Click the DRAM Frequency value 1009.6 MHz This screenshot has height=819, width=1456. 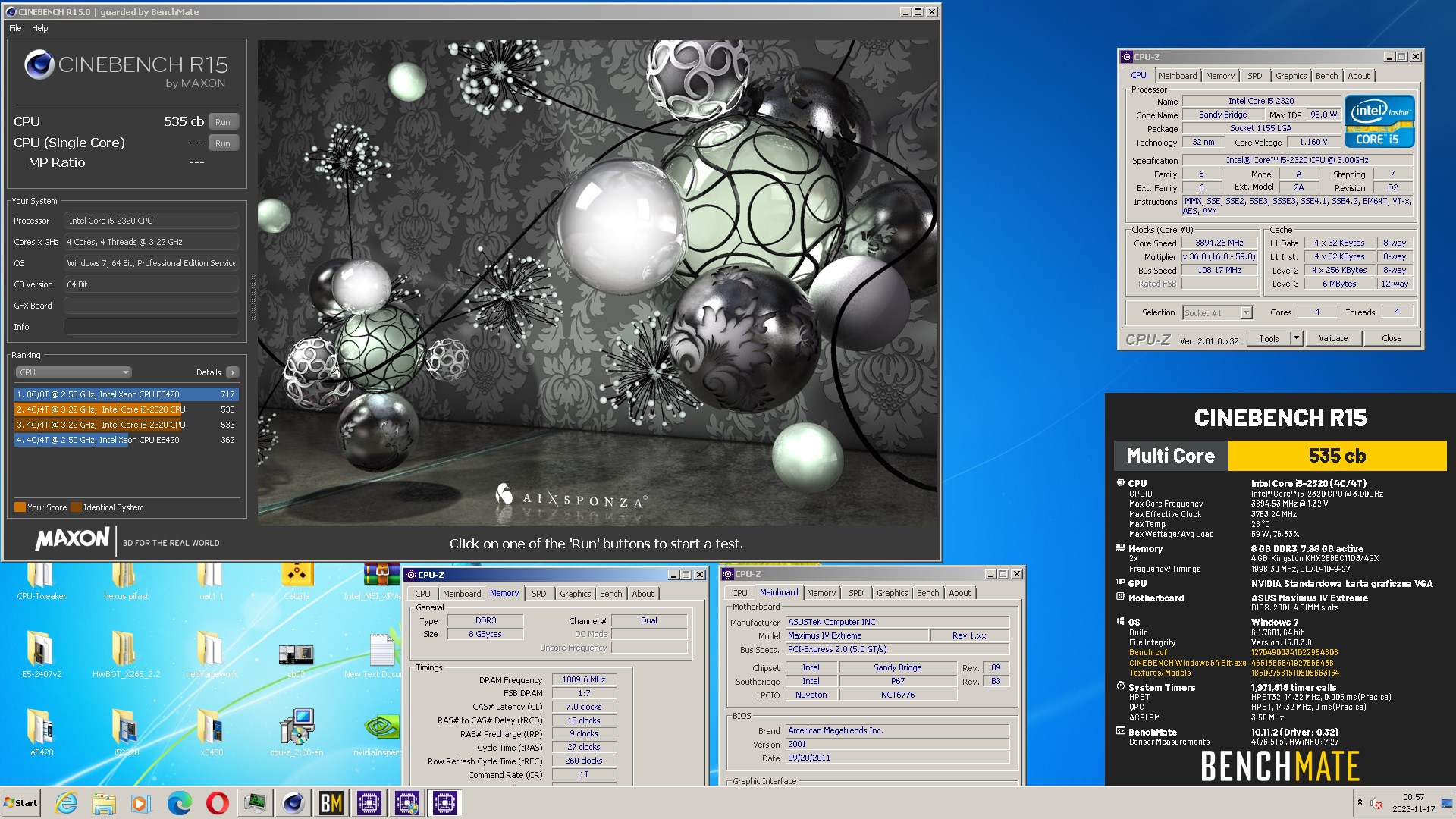583,679
